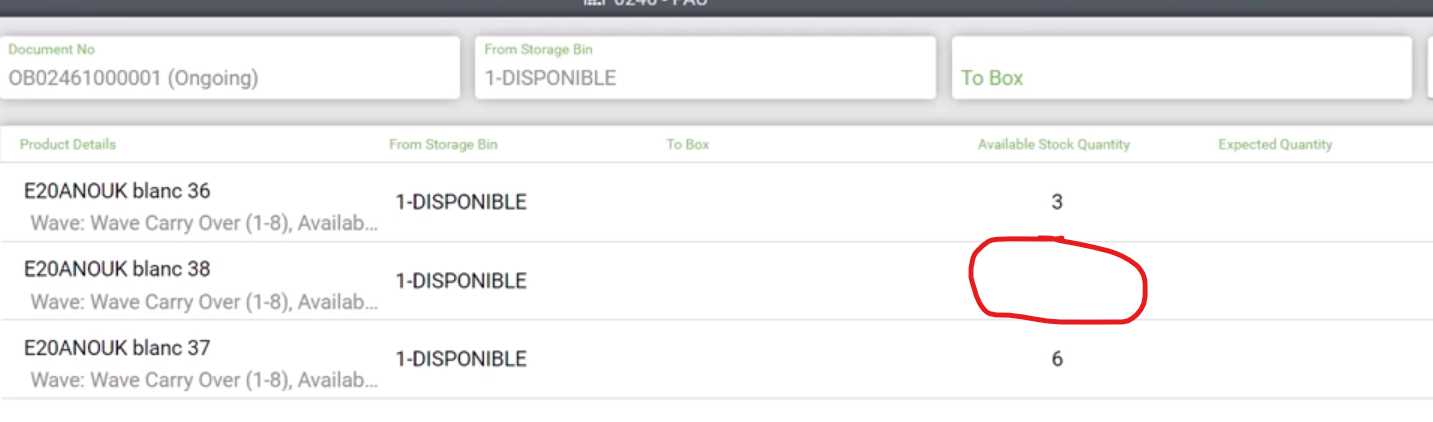Click Available Stock Quantity column header
Viewport: 1433px width, 422px height.
pos(1054,144)
